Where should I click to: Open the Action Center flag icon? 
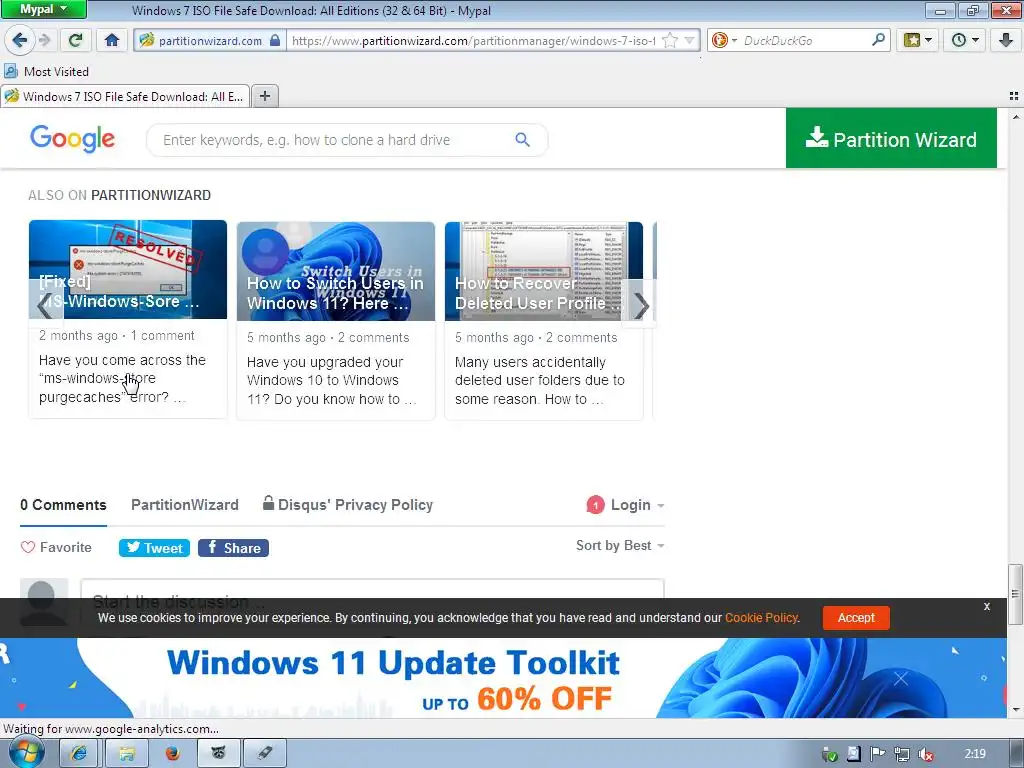877,755
